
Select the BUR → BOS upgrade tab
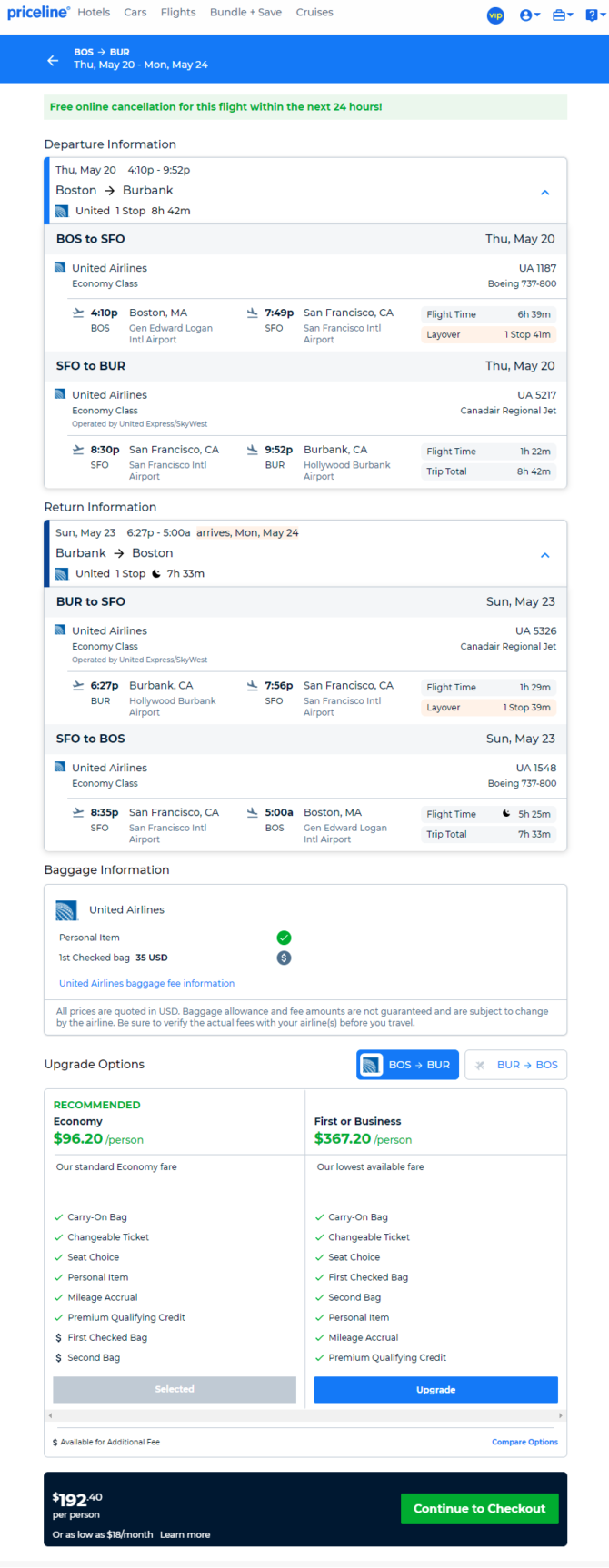515,1065
